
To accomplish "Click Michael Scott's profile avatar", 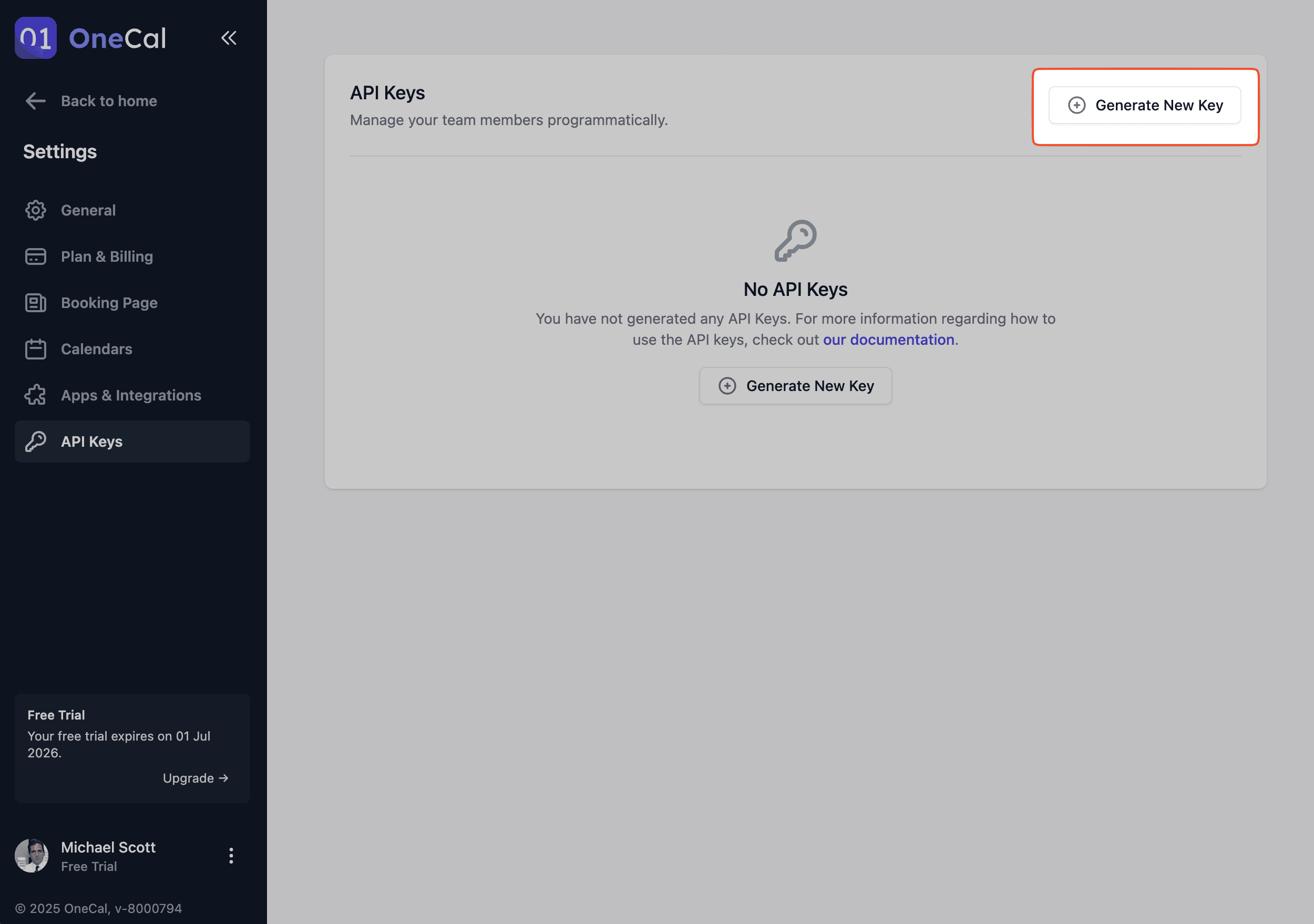I will (x=32, y=855).
